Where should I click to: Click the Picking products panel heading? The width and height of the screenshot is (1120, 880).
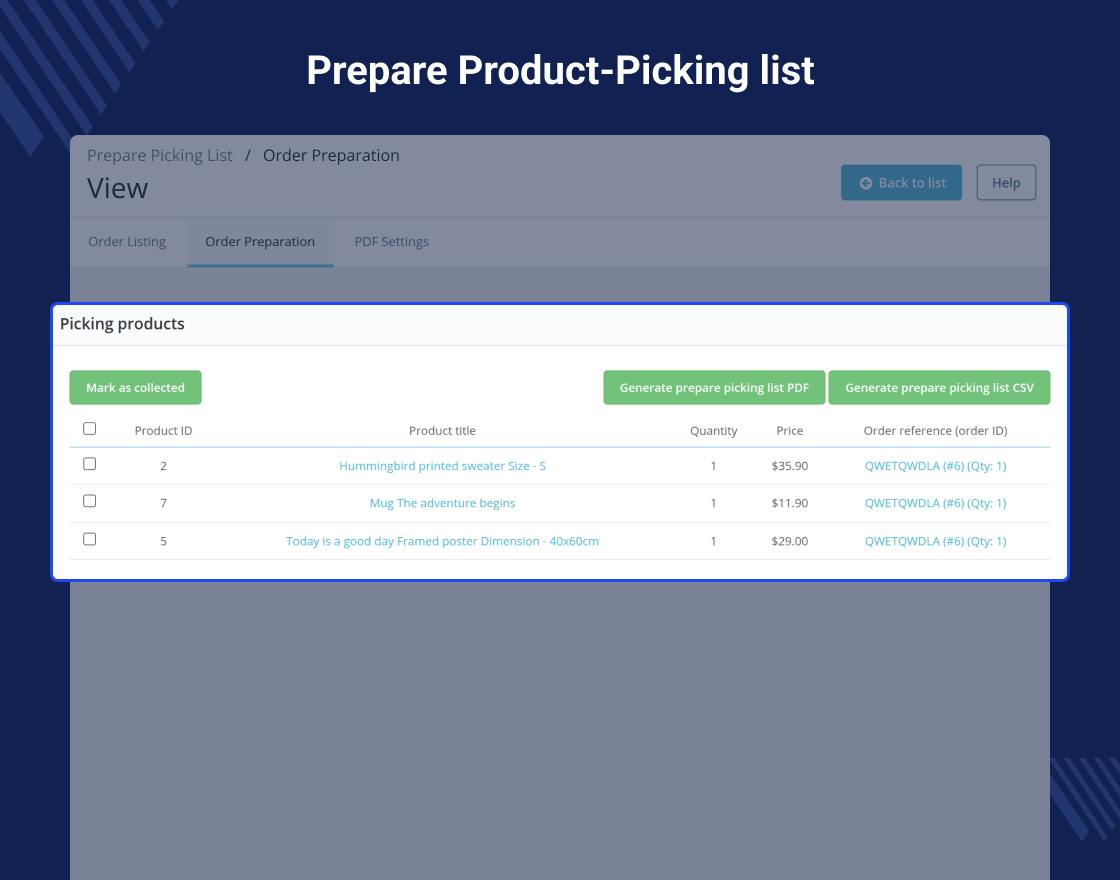tap(122, 324)
